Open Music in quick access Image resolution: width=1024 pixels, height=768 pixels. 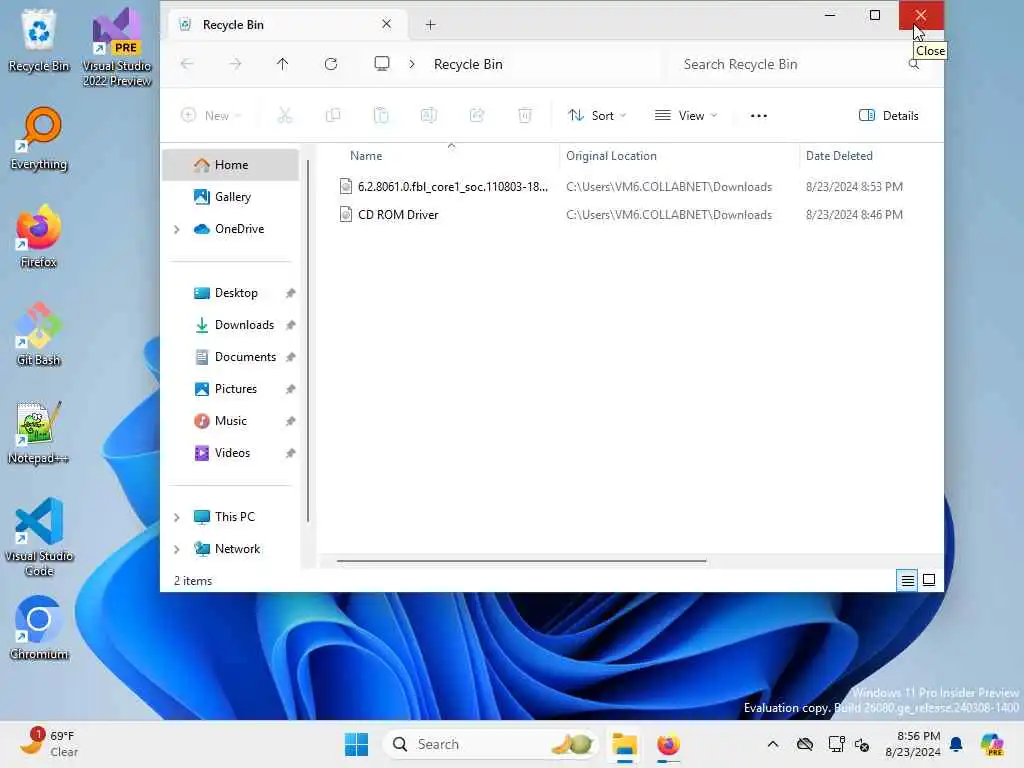point(231,421)
